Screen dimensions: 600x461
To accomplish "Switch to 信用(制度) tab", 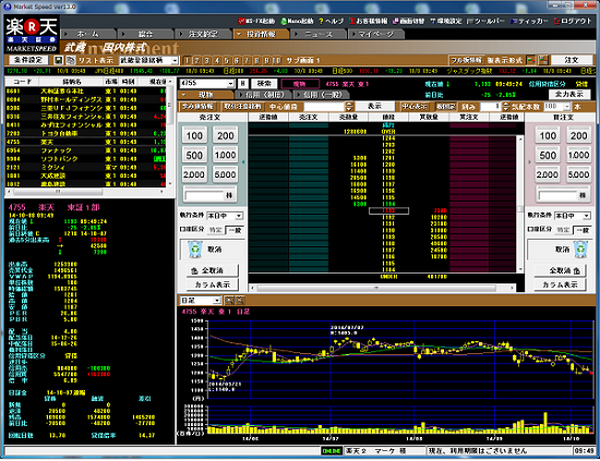I will (x=264, y=94).
